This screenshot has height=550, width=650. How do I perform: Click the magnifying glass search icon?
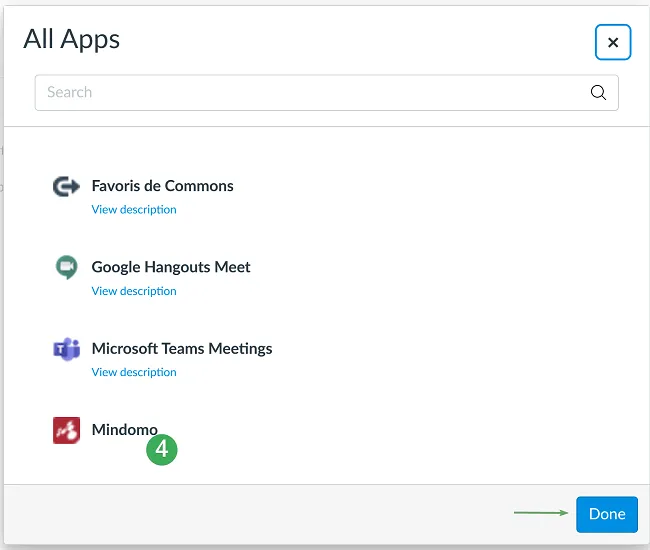pyautogui.click(x=598, y=92)
